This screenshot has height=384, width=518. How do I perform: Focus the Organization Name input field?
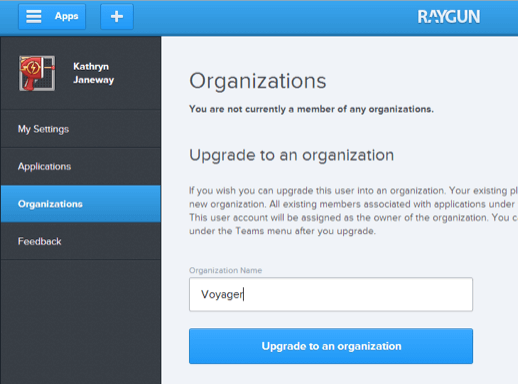(331, 294)
